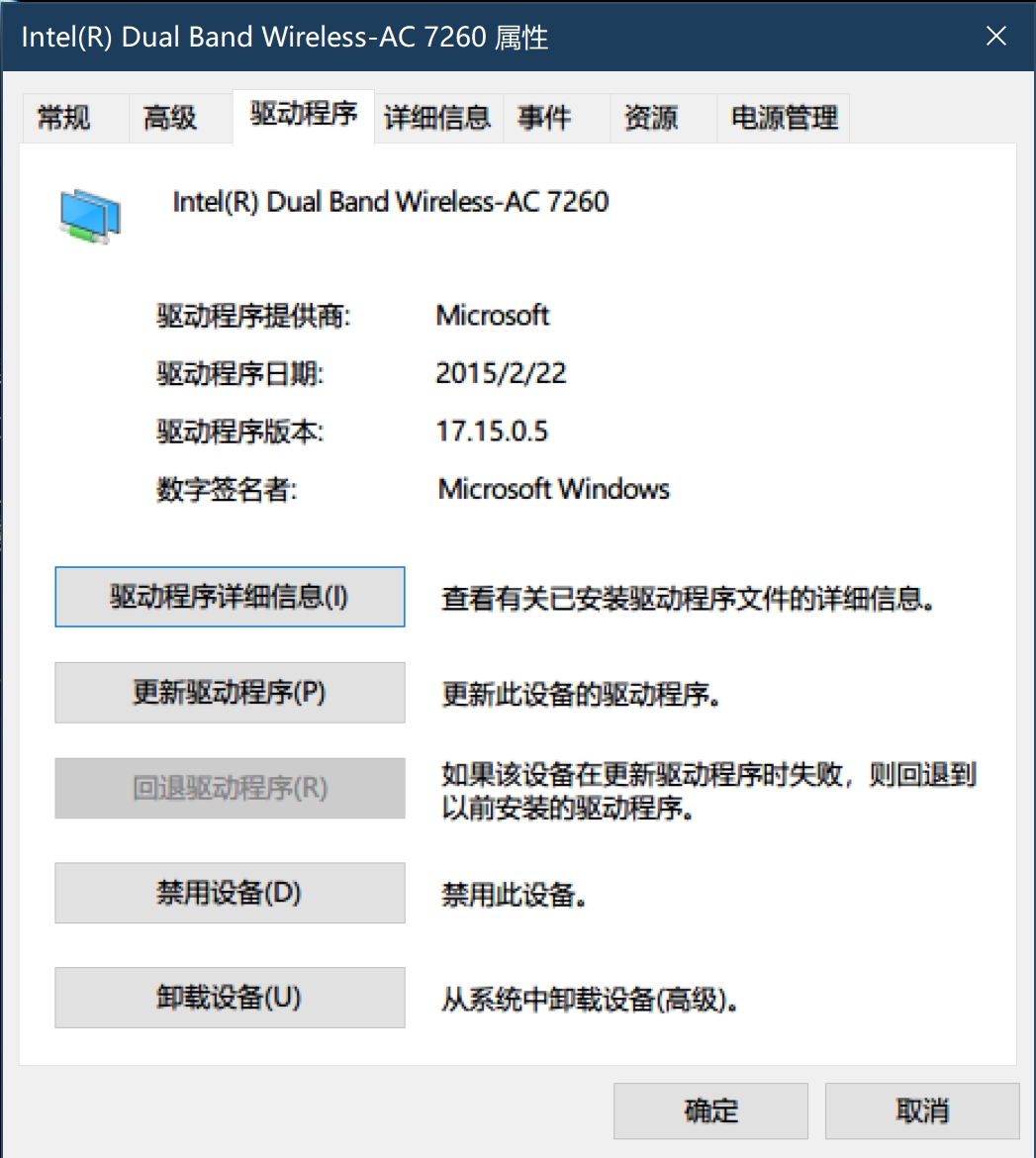Click the dialog title bar text
The image size is (1036, 1158).
click(285, 38)
